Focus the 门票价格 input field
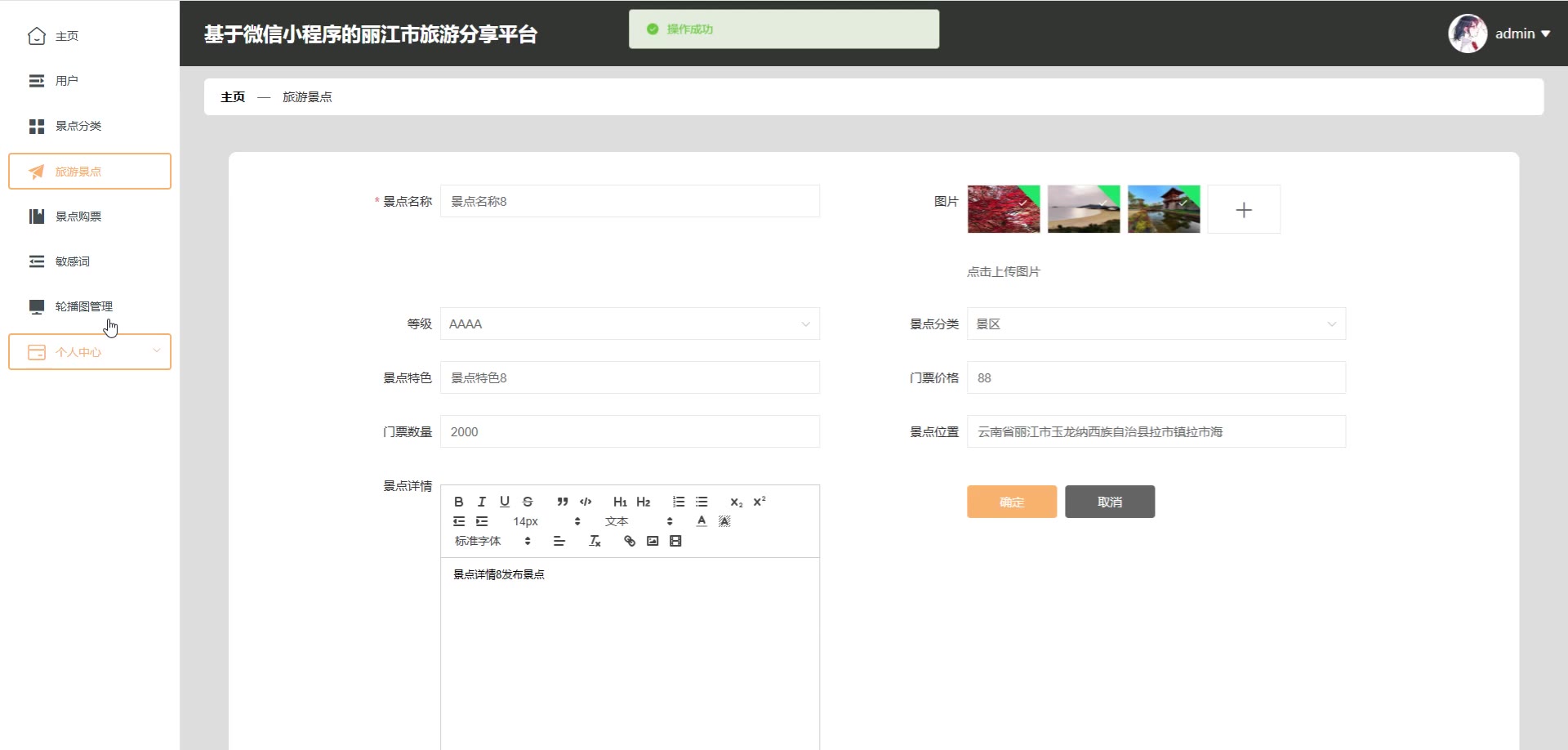The image size is (1568, 750). [x=1156, y=377]
